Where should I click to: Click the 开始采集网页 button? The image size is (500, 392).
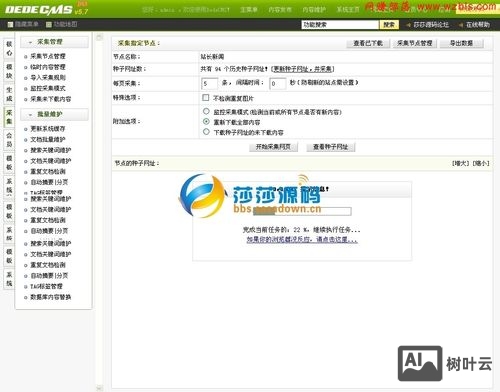(273, 147)
